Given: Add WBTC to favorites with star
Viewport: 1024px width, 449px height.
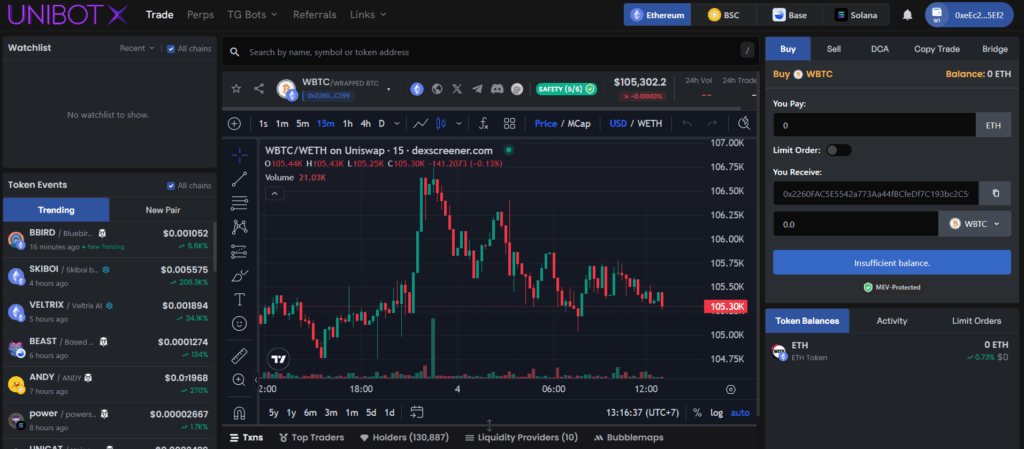Looking at the screenshot, I should coord(236,89).
